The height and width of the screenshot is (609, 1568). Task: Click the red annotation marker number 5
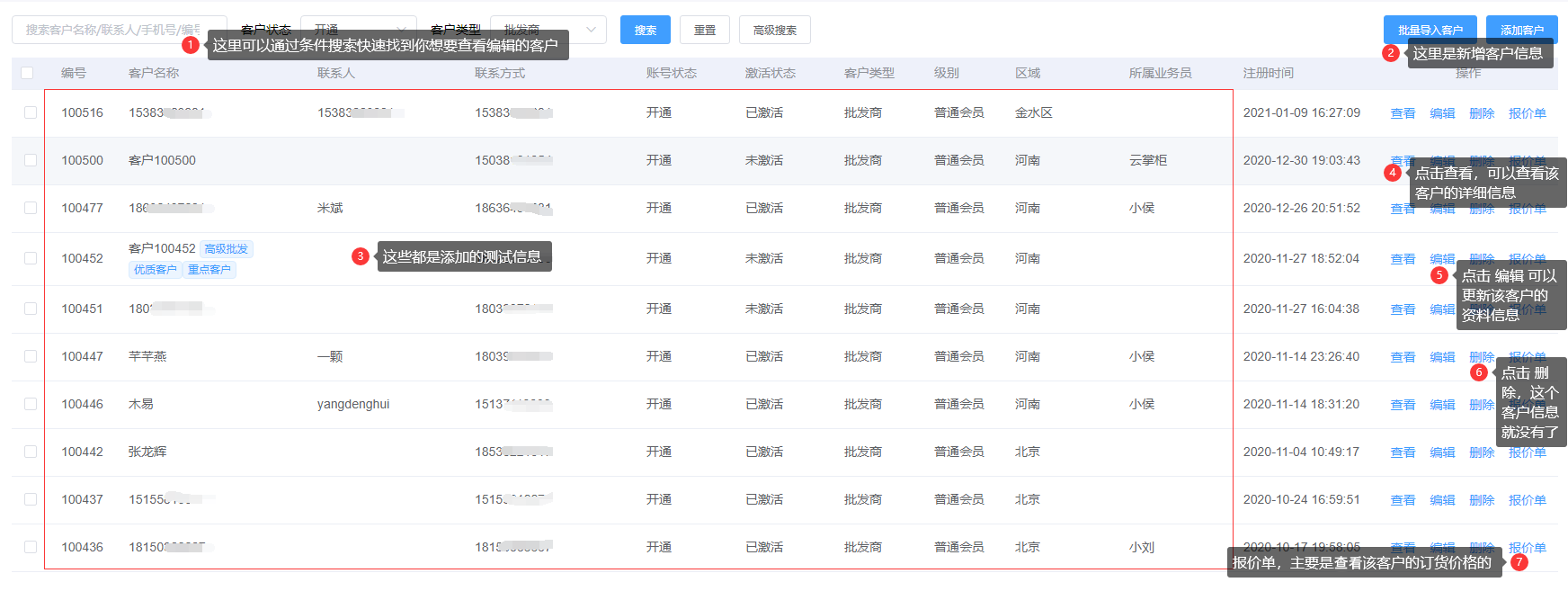(x=1439, y=275)
